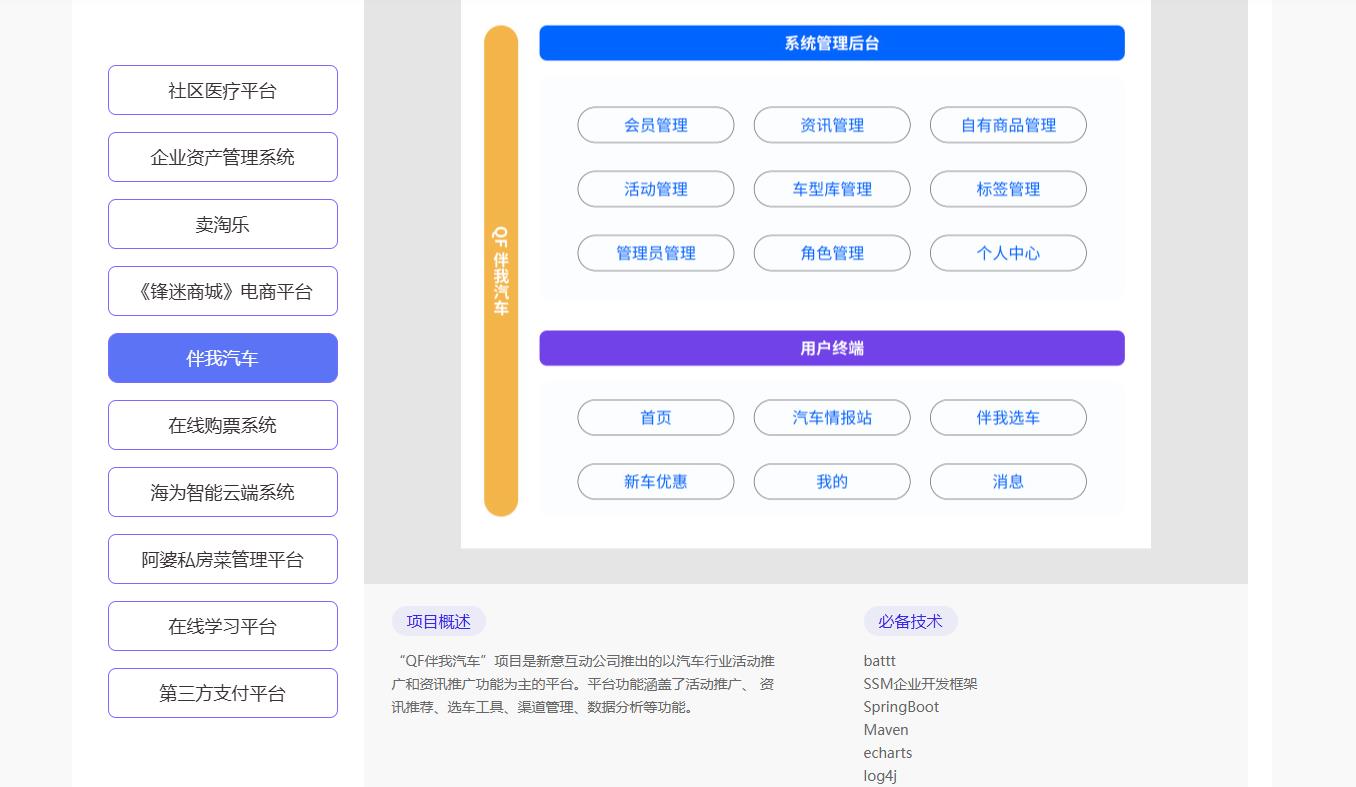The width and height of the screenshot is (1356, 787).
Task: Choose 海为智能云端系统 from the list
Action: pos(222,492)
